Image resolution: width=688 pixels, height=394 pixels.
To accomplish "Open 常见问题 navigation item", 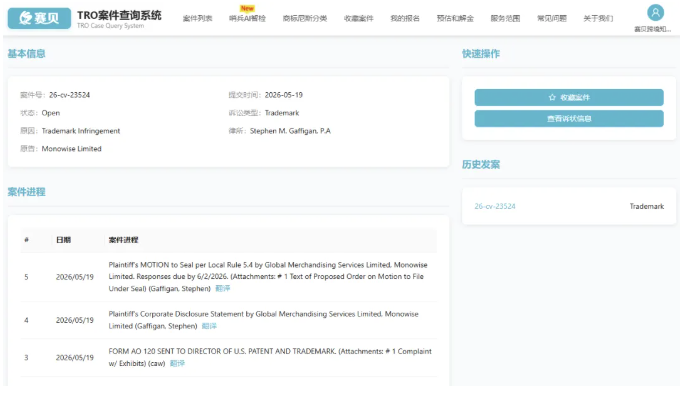I will [552, 18].
